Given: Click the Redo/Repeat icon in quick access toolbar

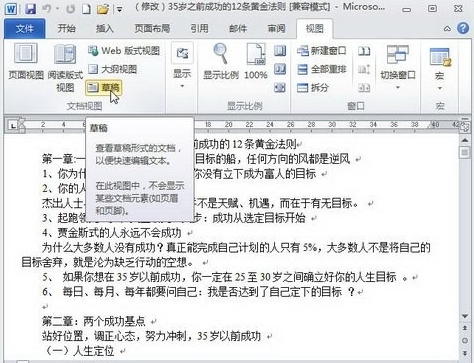Looking at the screenshot, I should tap(70, 9).
